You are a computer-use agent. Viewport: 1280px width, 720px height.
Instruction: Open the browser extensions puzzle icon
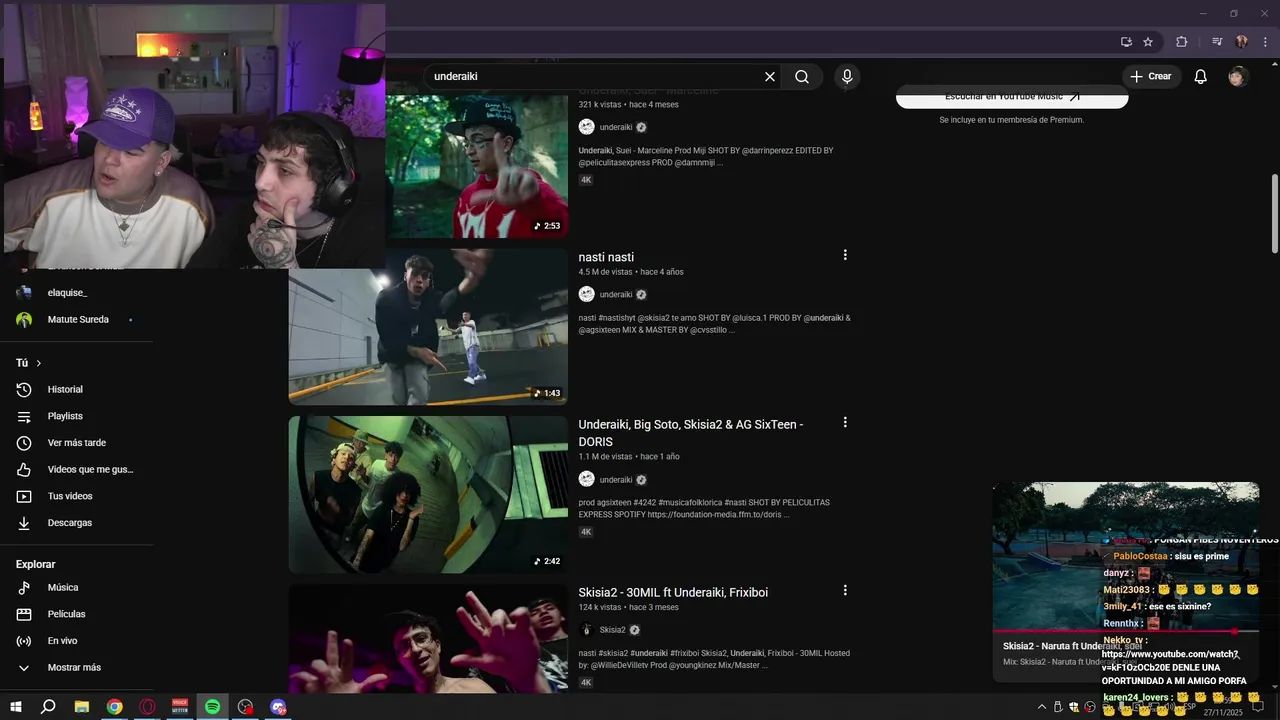(x=1181, y=42)
